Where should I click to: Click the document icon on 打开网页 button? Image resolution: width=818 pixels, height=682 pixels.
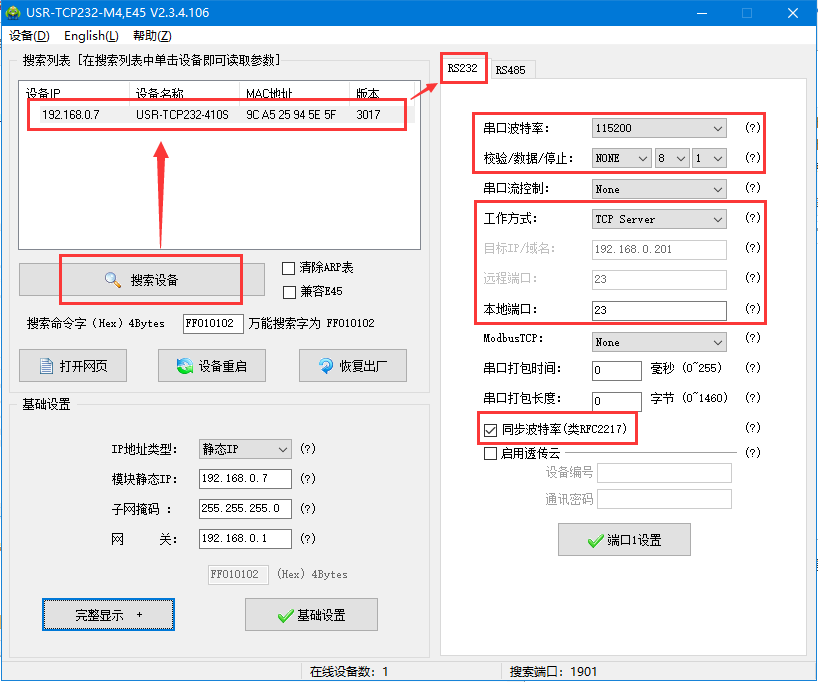click(46, 366)
